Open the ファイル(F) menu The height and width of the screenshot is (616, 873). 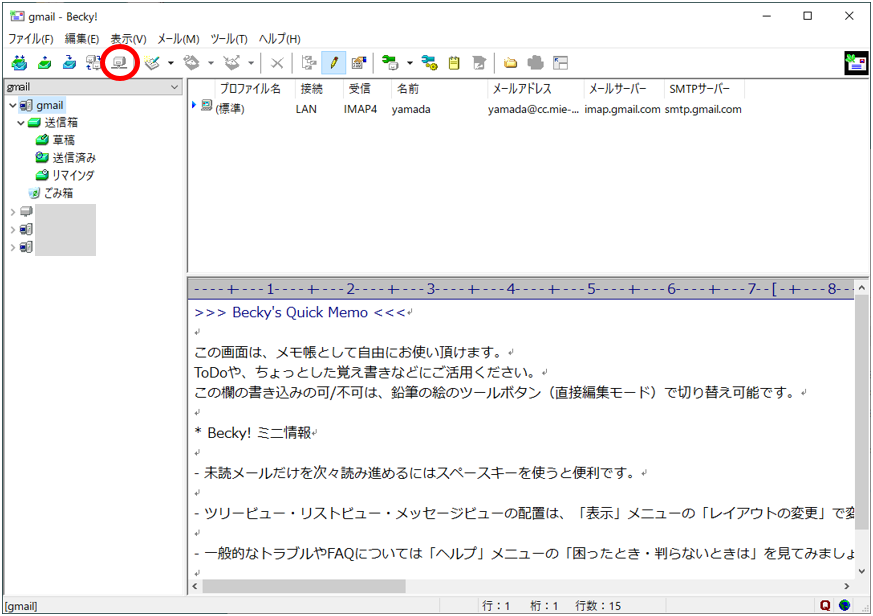[x=31, y=39]
